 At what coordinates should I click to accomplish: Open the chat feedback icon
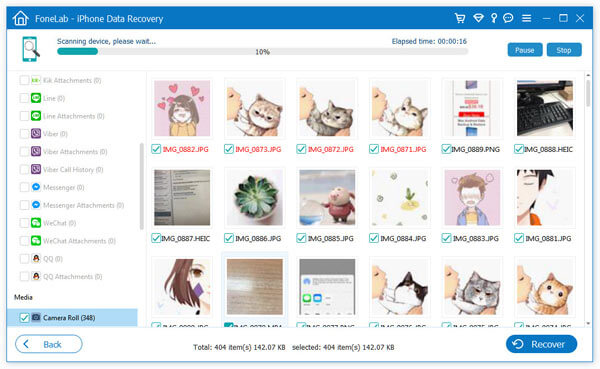[x=508, y=18]
